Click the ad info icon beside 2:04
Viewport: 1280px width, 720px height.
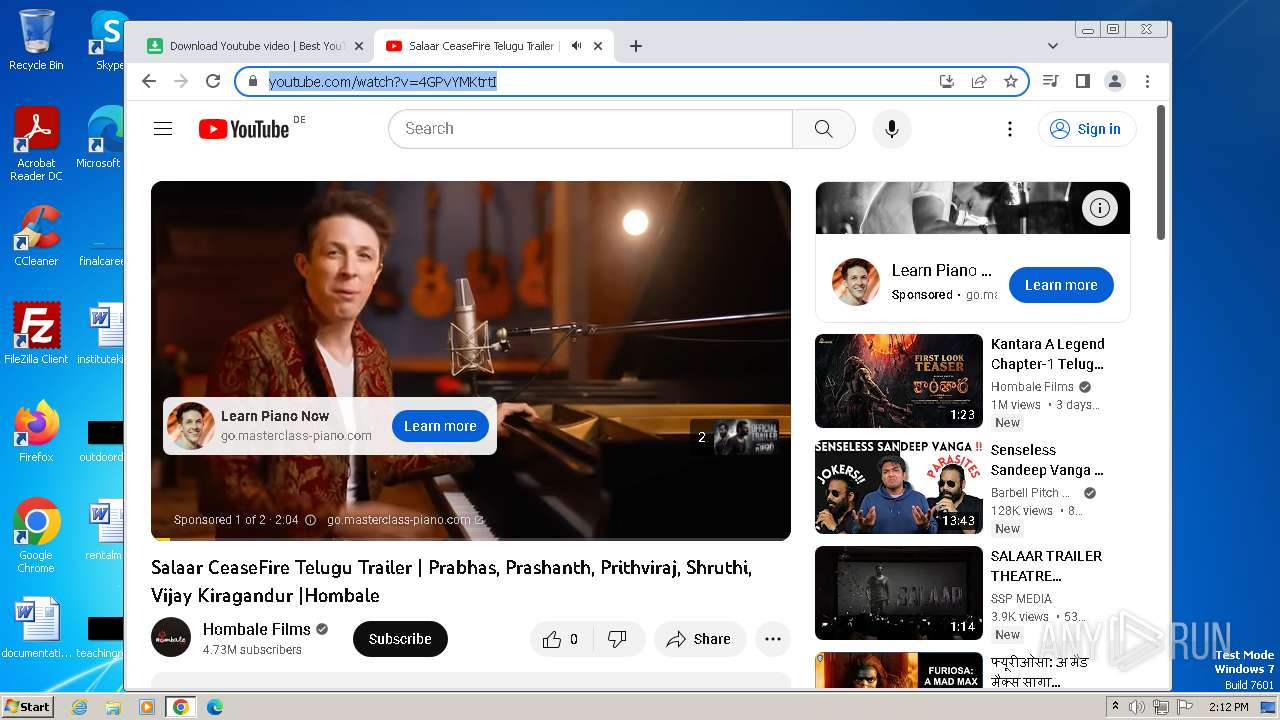[x=310, y=520]
